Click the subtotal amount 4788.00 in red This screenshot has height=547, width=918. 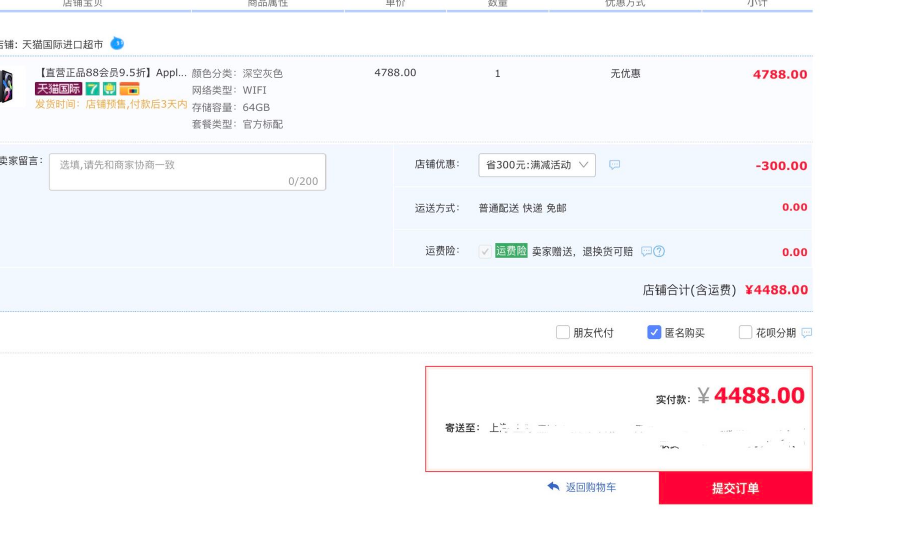pos(780,74)
